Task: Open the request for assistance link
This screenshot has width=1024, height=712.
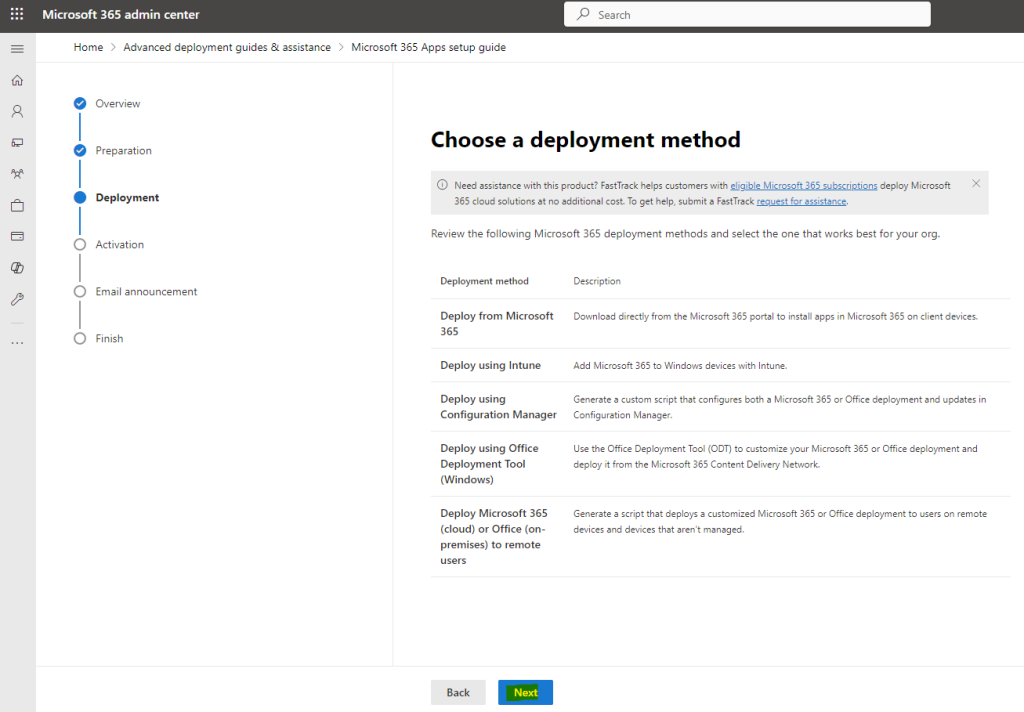Action: tap(801, 201)
